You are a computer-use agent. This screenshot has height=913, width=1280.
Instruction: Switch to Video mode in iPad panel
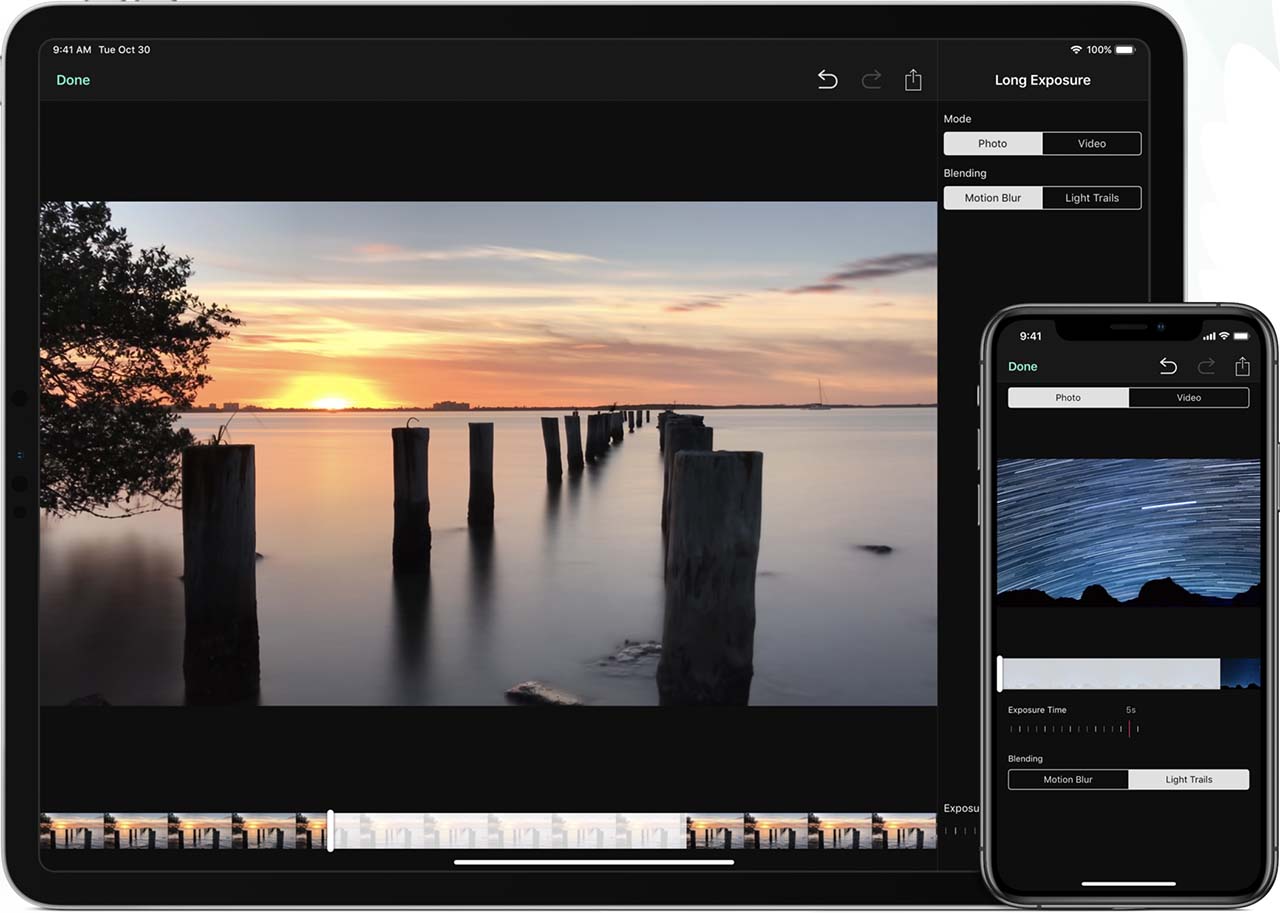(1091, 144)
